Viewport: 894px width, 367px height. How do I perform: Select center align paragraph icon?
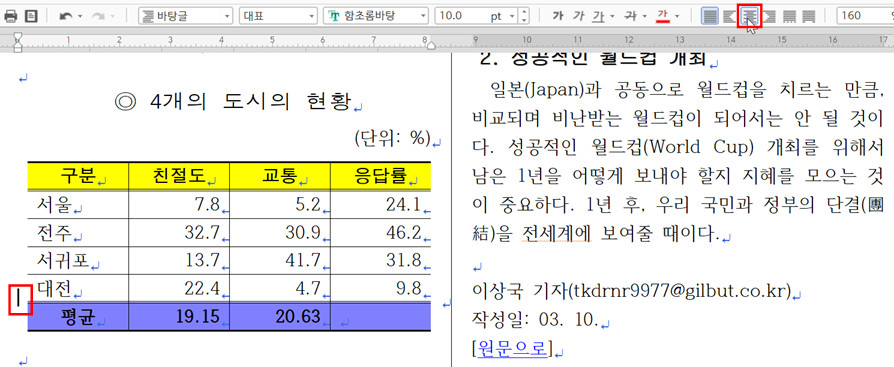tap(749, 16)
